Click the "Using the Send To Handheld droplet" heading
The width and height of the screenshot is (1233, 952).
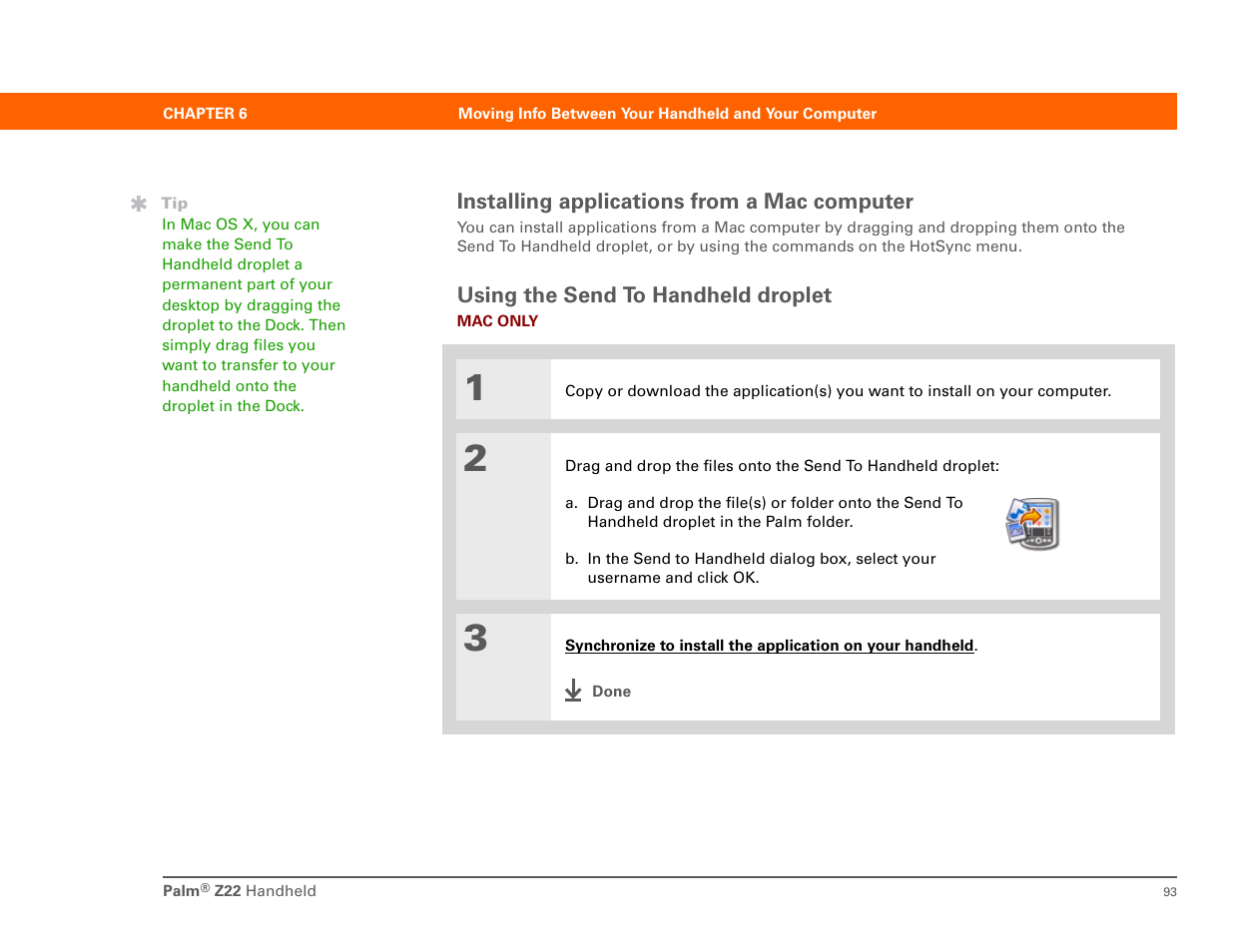tap(644, 295)
